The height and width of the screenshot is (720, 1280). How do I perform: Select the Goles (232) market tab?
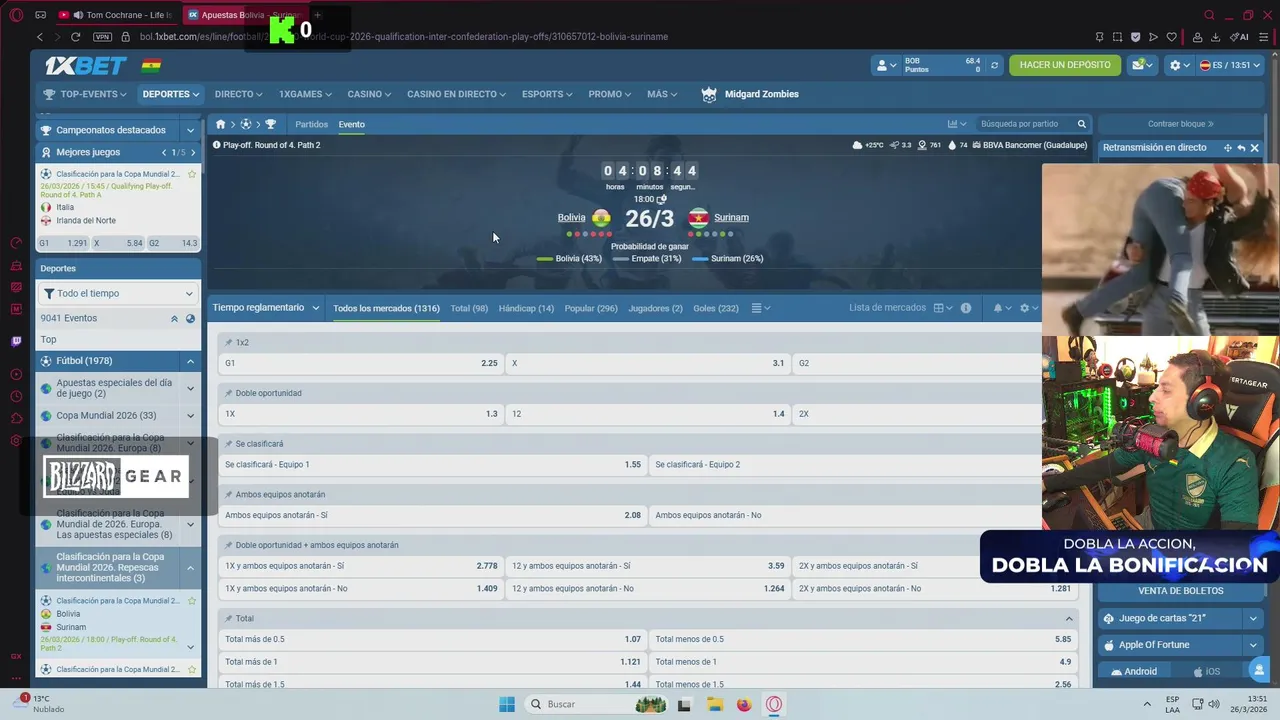tap(716, 308)
